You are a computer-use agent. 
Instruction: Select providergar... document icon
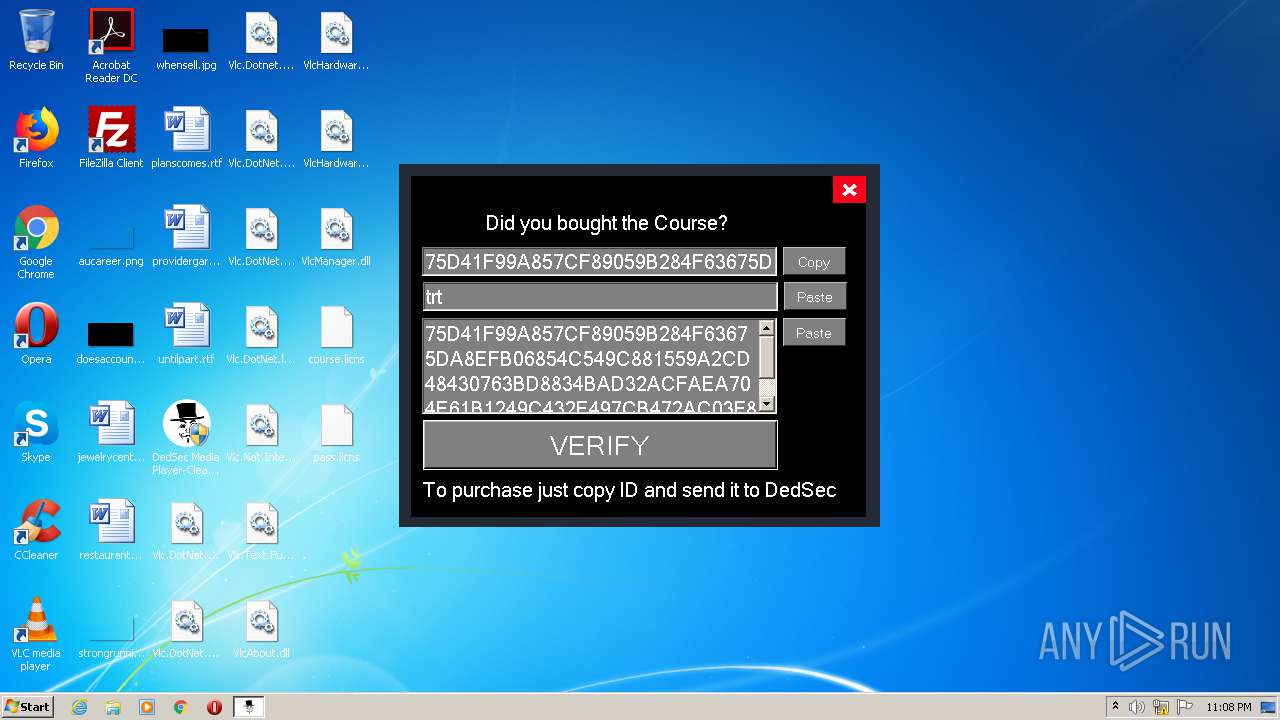(186, 236)
